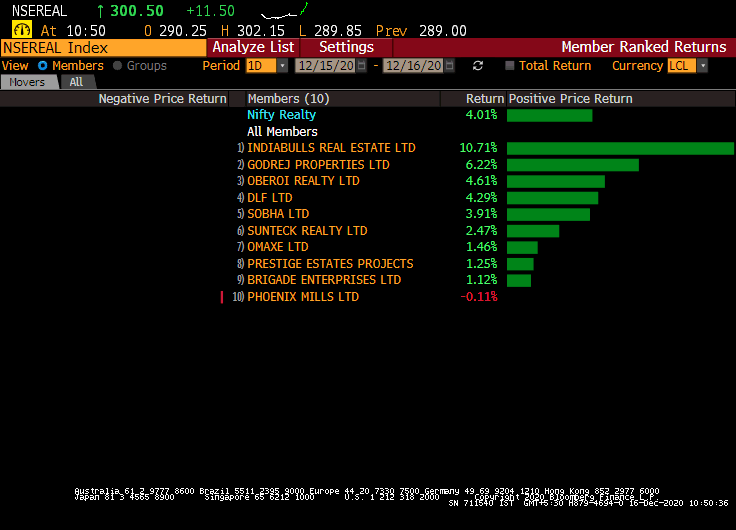This screenshot has width=736, height=530.
Task: Click red negative bar marker for Phoenix Mills
Action: coord(223,297)
